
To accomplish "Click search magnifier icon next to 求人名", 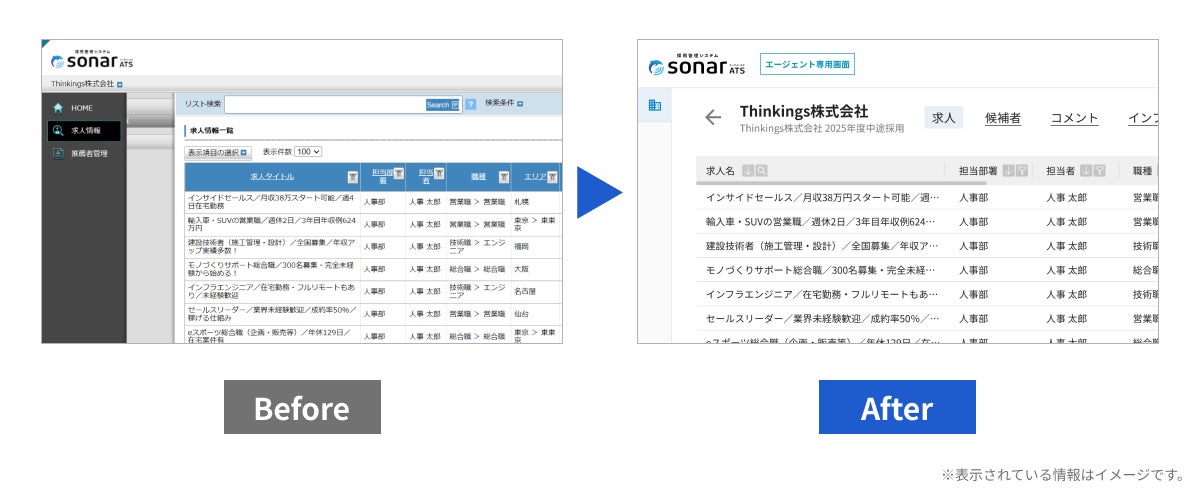I will pyautogui.click(x=761, y=171).
